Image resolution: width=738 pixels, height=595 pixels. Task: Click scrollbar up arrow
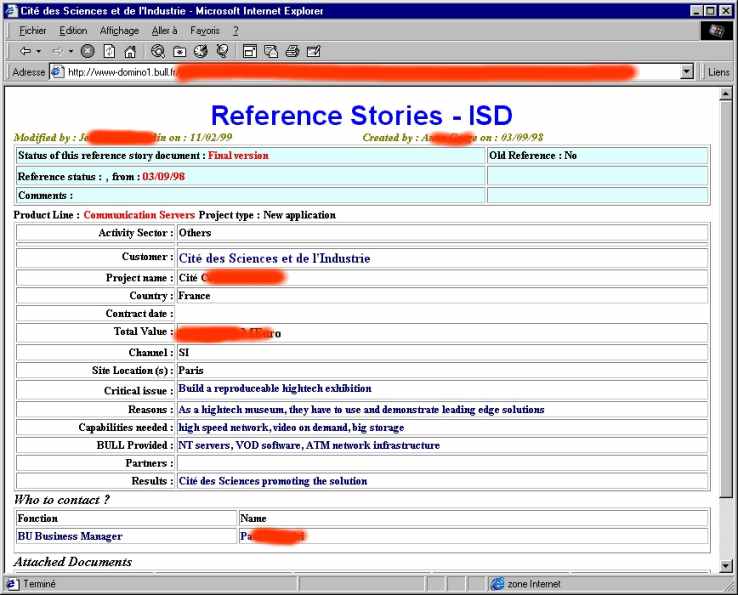725,94
